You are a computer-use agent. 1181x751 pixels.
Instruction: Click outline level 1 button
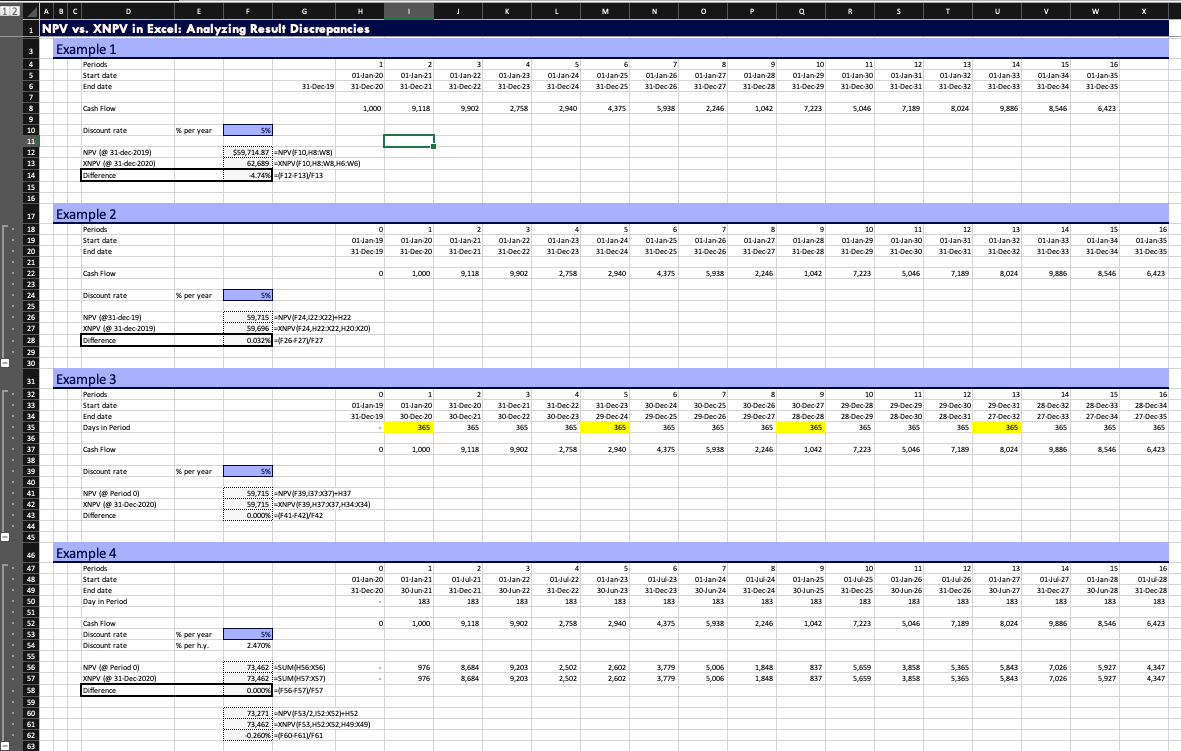(5, 9)
